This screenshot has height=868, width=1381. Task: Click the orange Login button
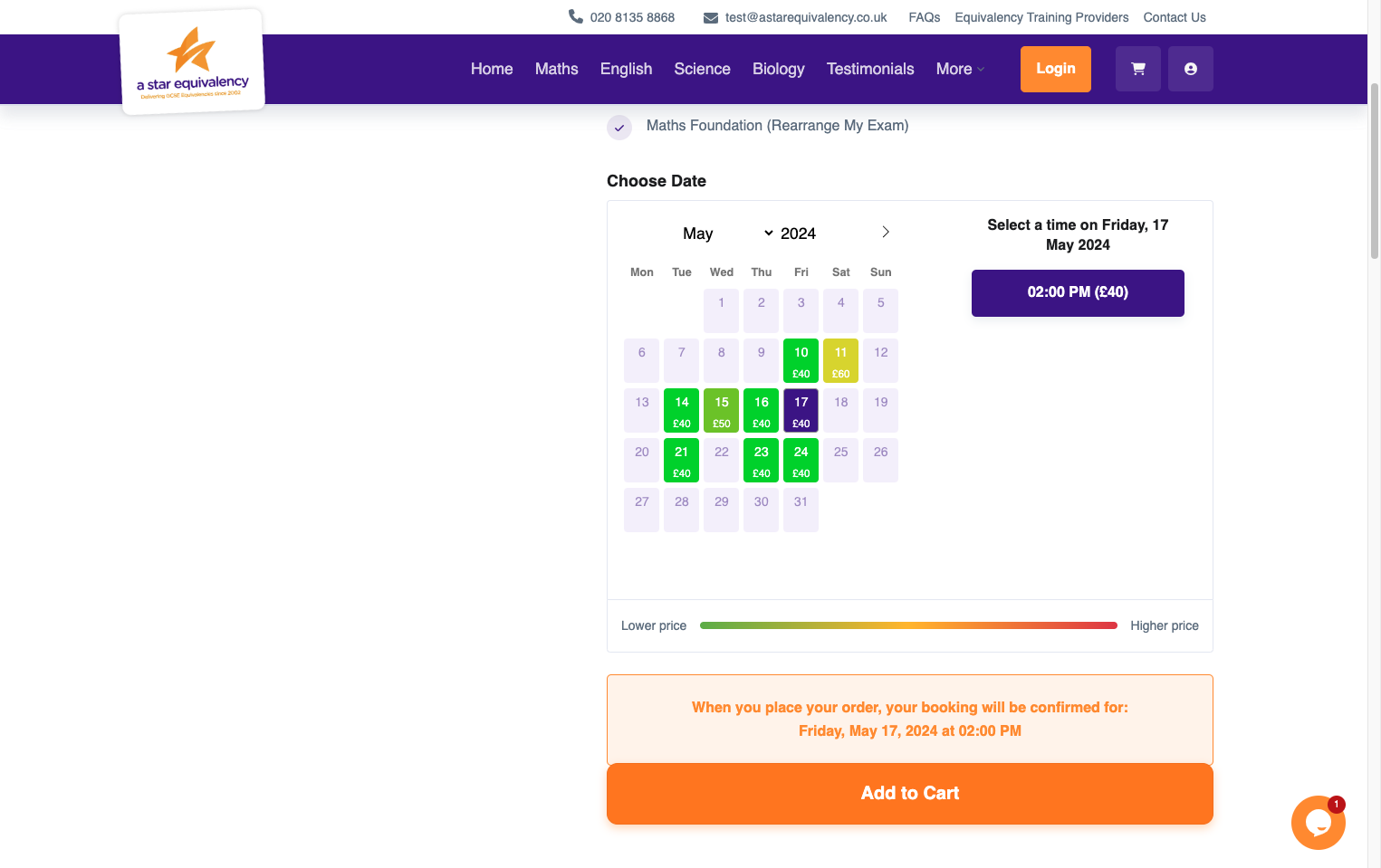[x=1056, y=69]
